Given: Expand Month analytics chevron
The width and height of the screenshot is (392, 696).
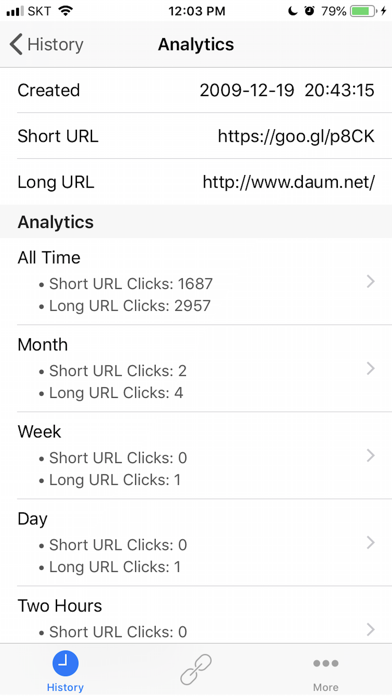Looking at the screenshot, I should (371, 368).
